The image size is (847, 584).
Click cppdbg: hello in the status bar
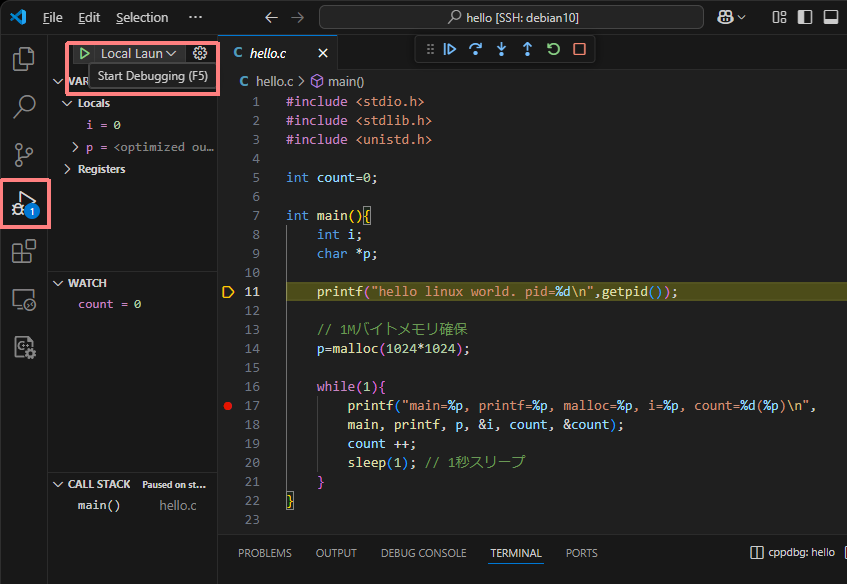click(x=800, y=551)
